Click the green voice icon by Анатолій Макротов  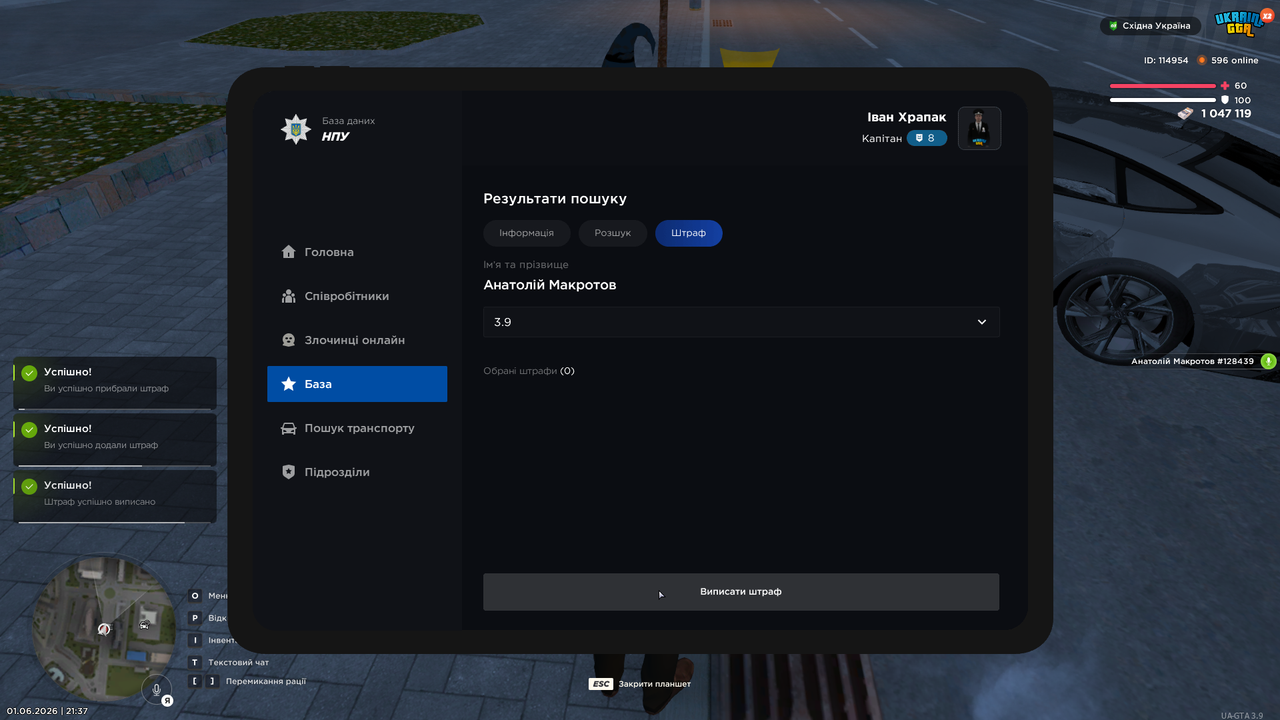coord(1268,361)
